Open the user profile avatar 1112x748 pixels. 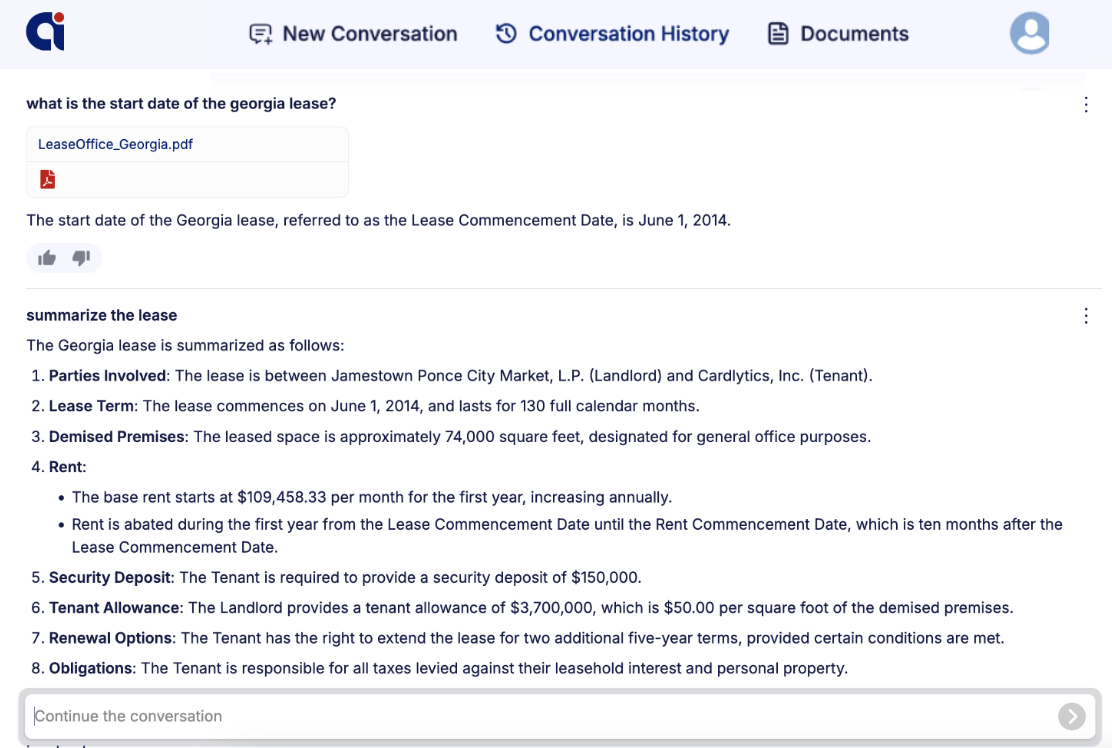[x=1029, y=33]
